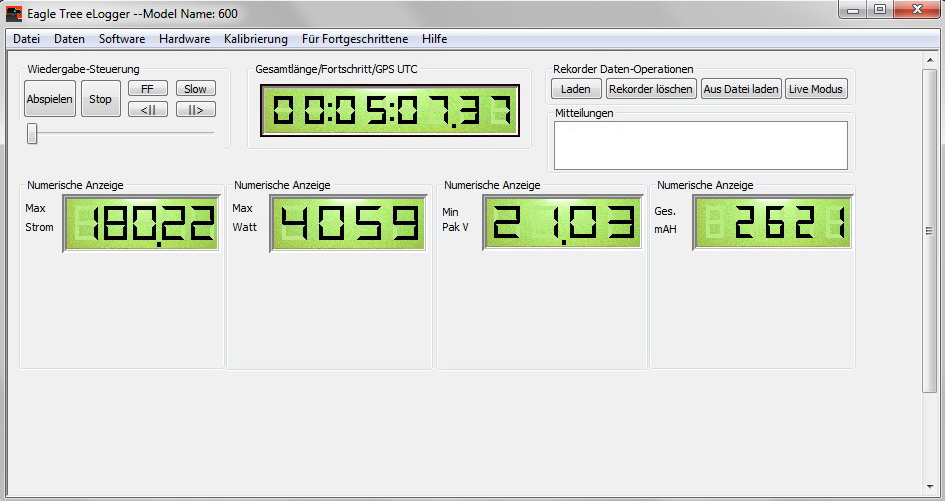The image size is (945, 501).
Task: Click the Rekorder Daten-Operationen label
Action: tap(623, 69)
